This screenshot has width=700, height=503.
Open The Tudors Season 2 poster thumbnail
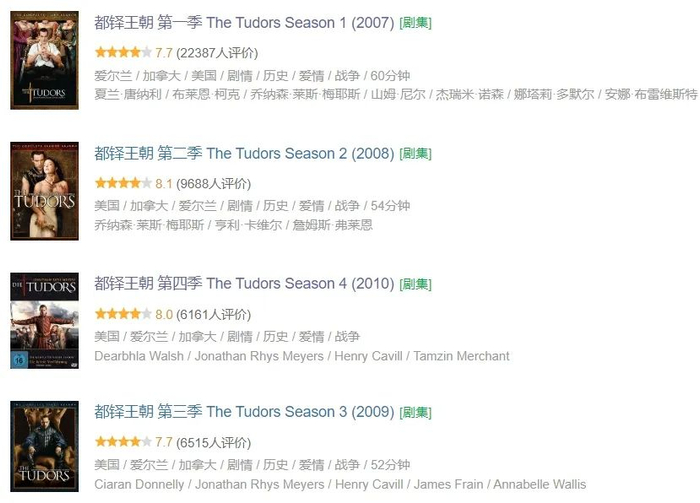[x=45, y=191]
